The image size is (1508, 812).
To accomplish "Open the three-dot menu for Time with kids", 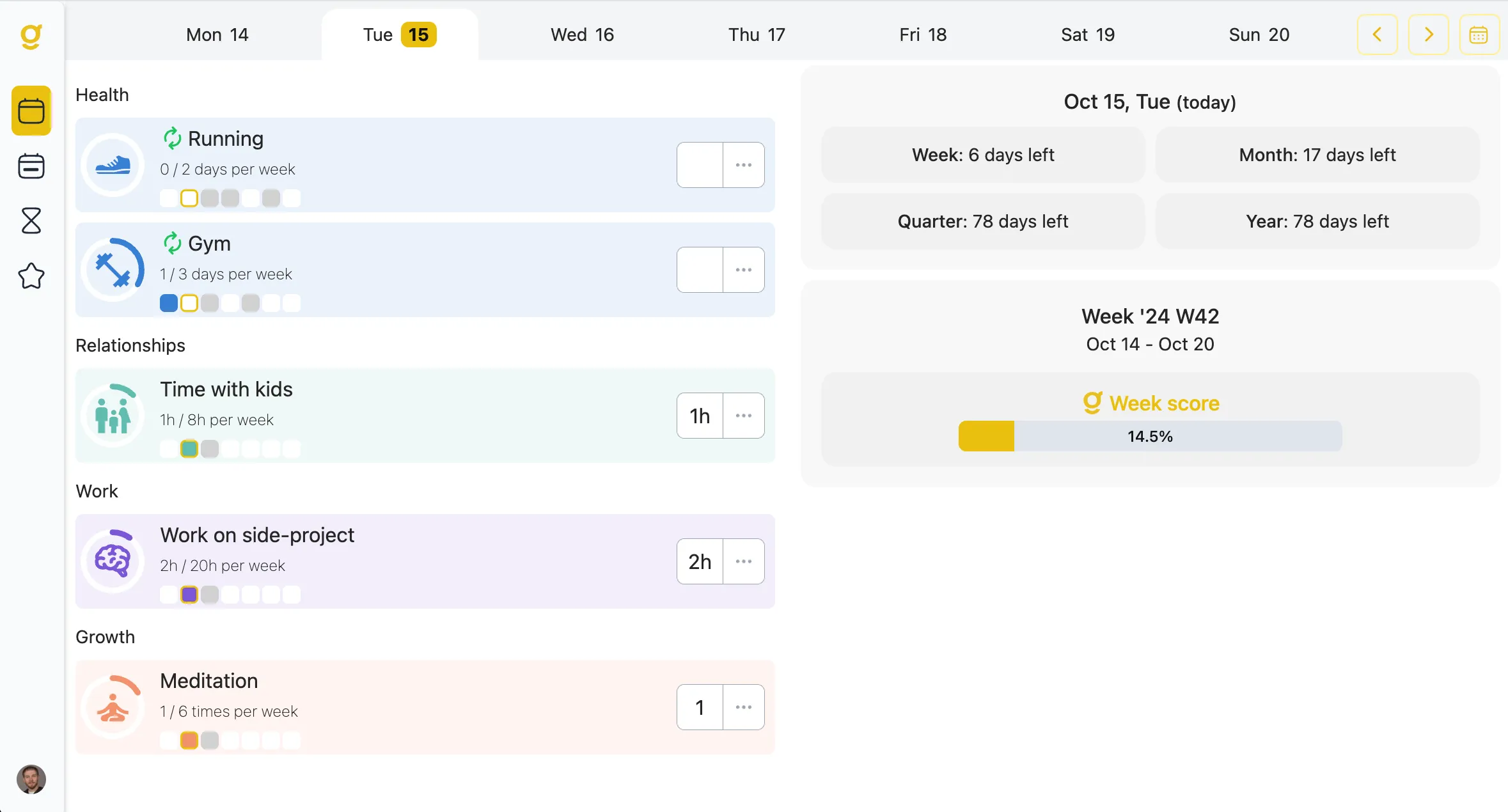I will pos(744,416).
